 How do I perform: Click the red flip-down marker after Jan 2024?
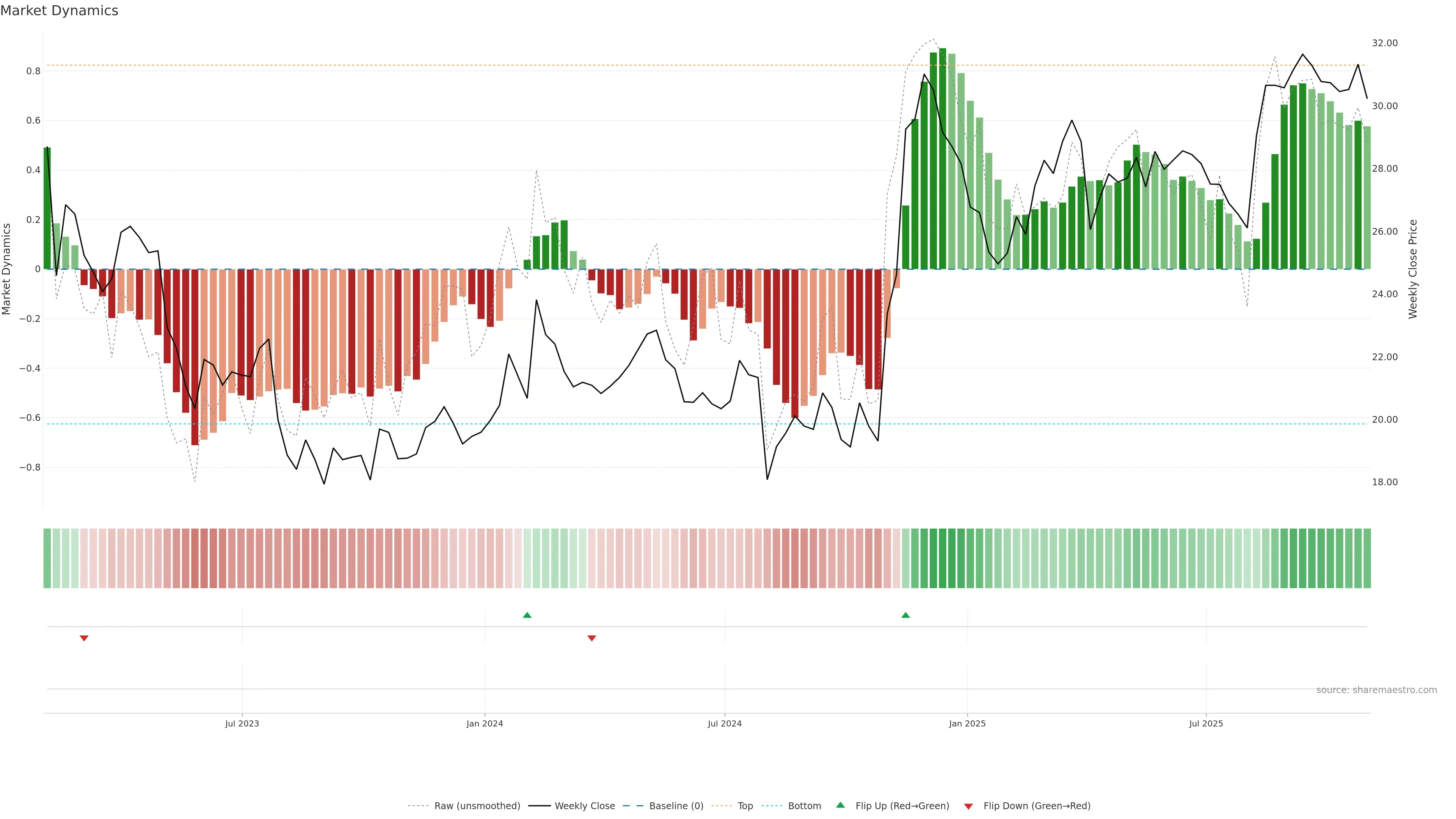click(592, 638)
